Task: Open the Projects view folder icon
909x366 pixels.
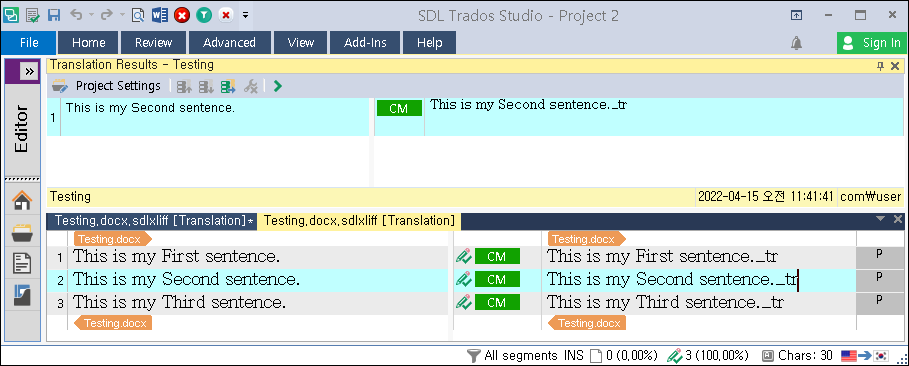Action: tap(22, 232)
